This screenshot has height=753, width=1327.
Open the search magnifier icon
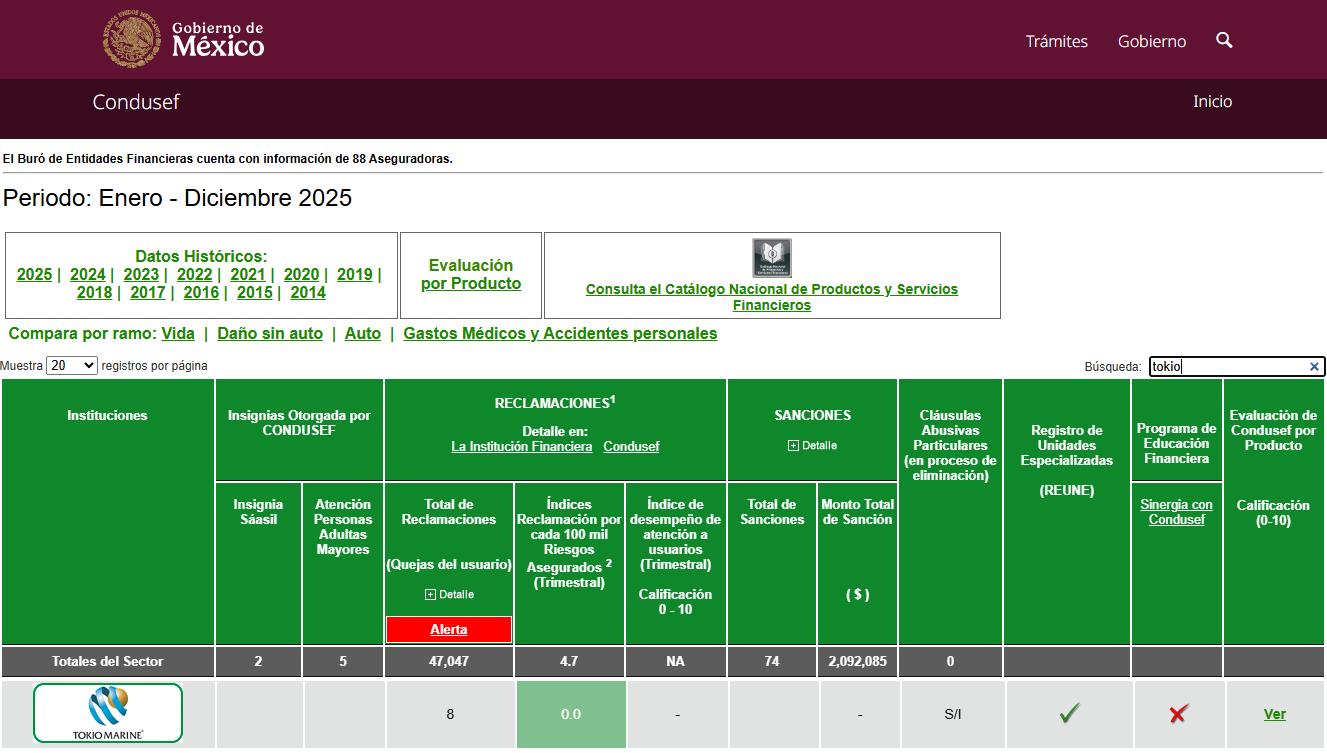(1224, 40)
